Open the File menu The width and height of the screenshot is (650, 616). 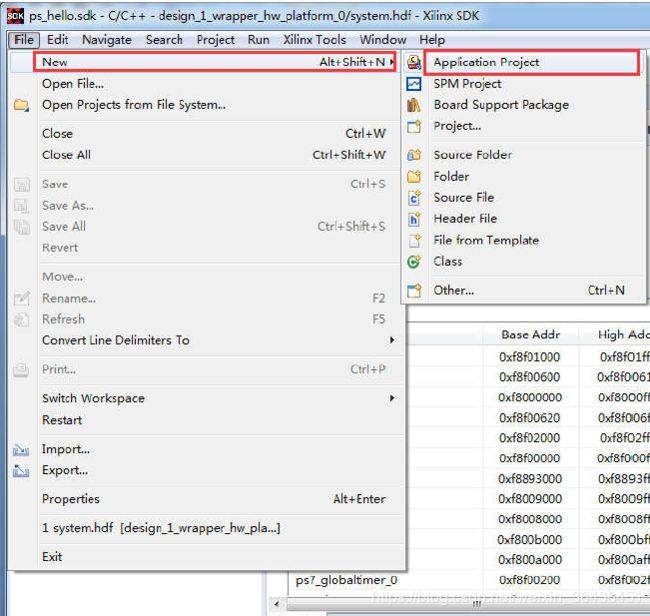tap(24, 40)
